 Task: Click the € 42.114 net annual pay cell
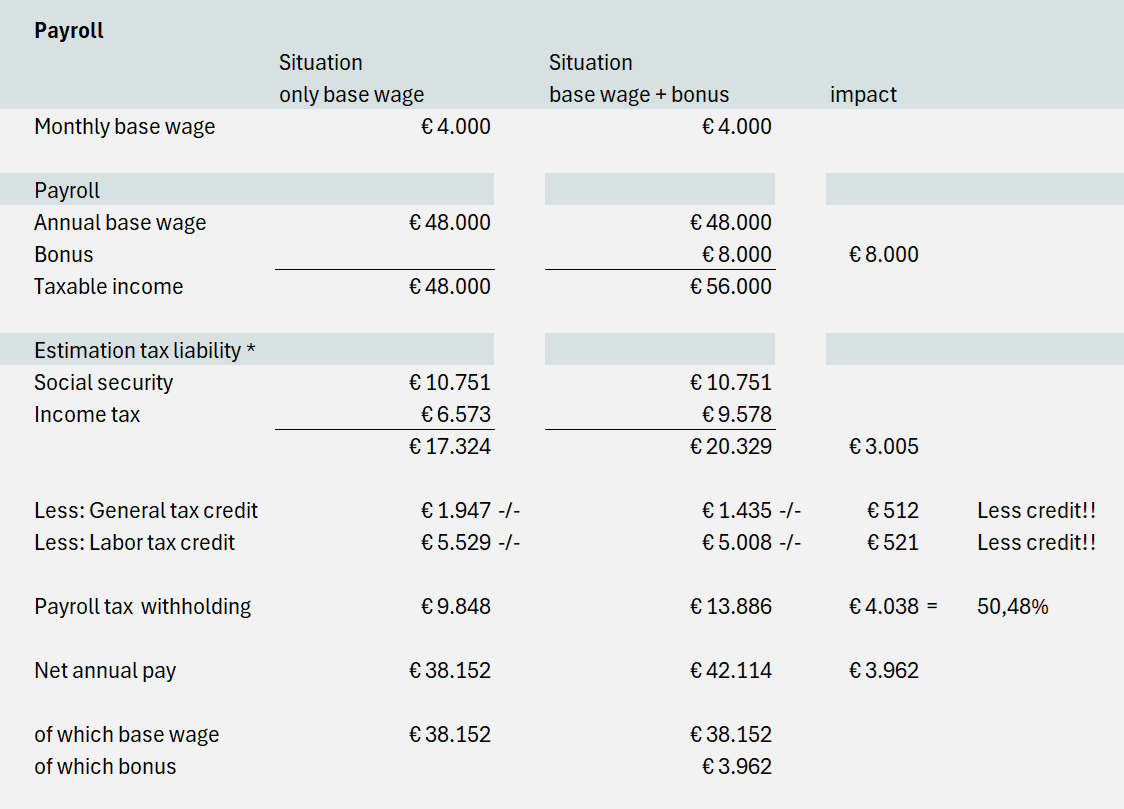730,671
